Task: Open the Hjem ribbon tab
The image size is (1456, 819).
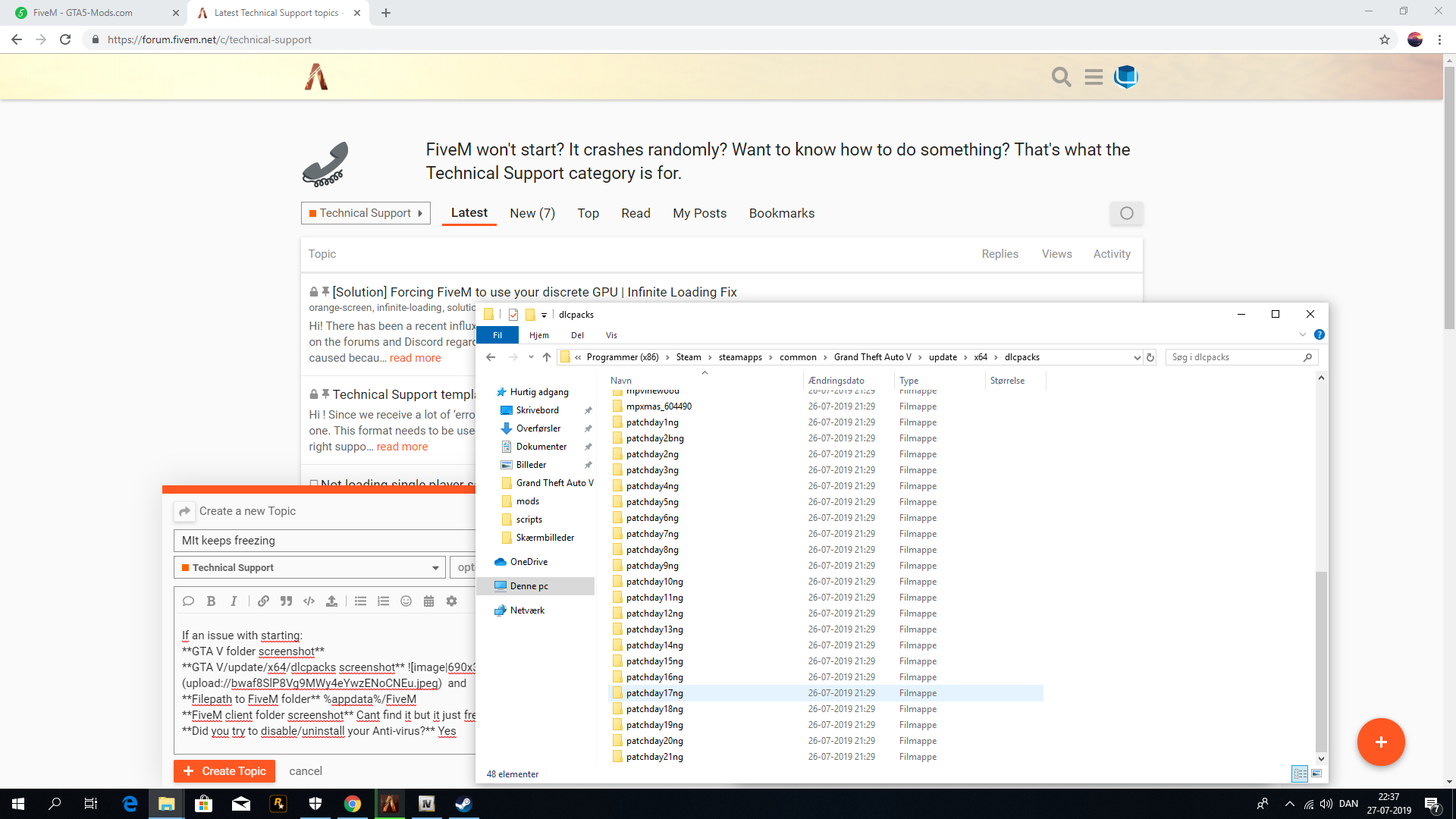Action: click(x=539, y=335)
